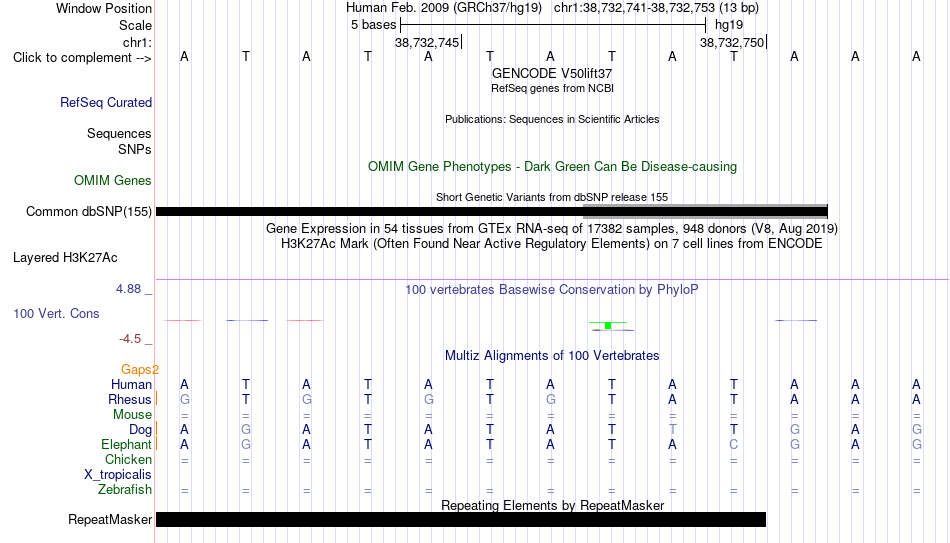Open the OMIM Genes track label

tap(113, 181)
